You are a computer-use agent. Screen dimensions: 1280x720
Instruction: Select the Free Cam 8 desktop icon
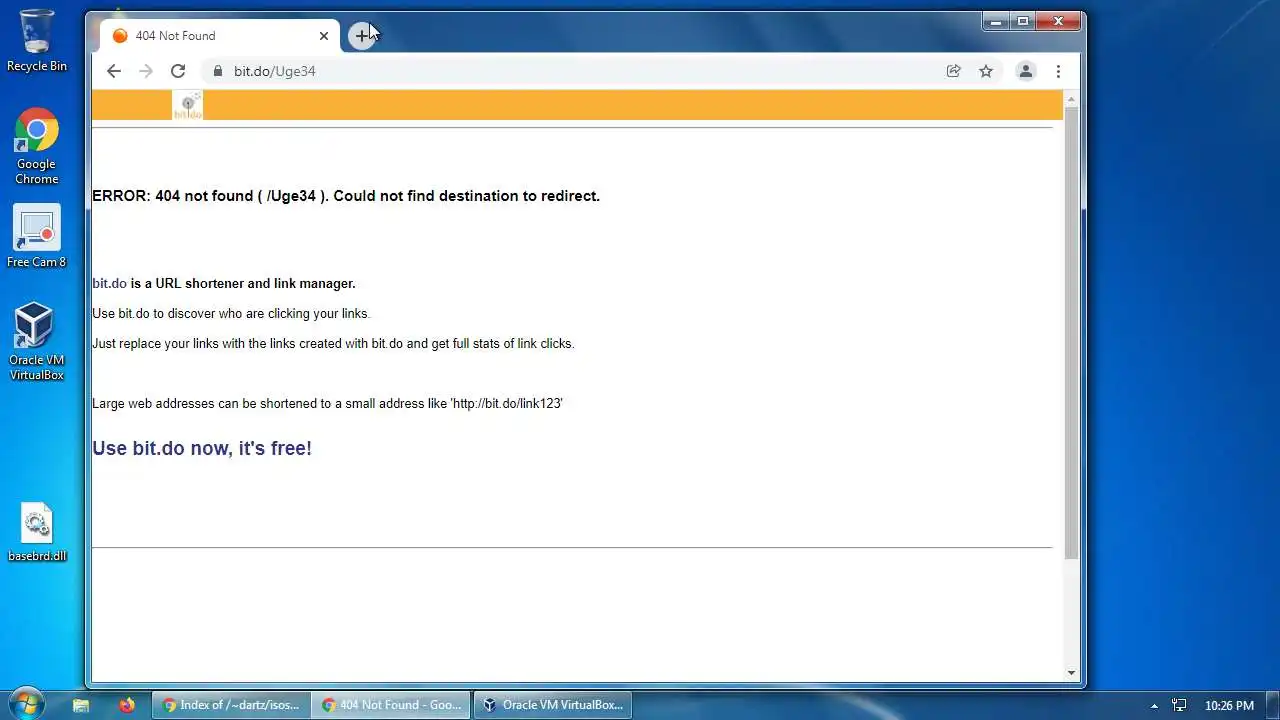37,238
